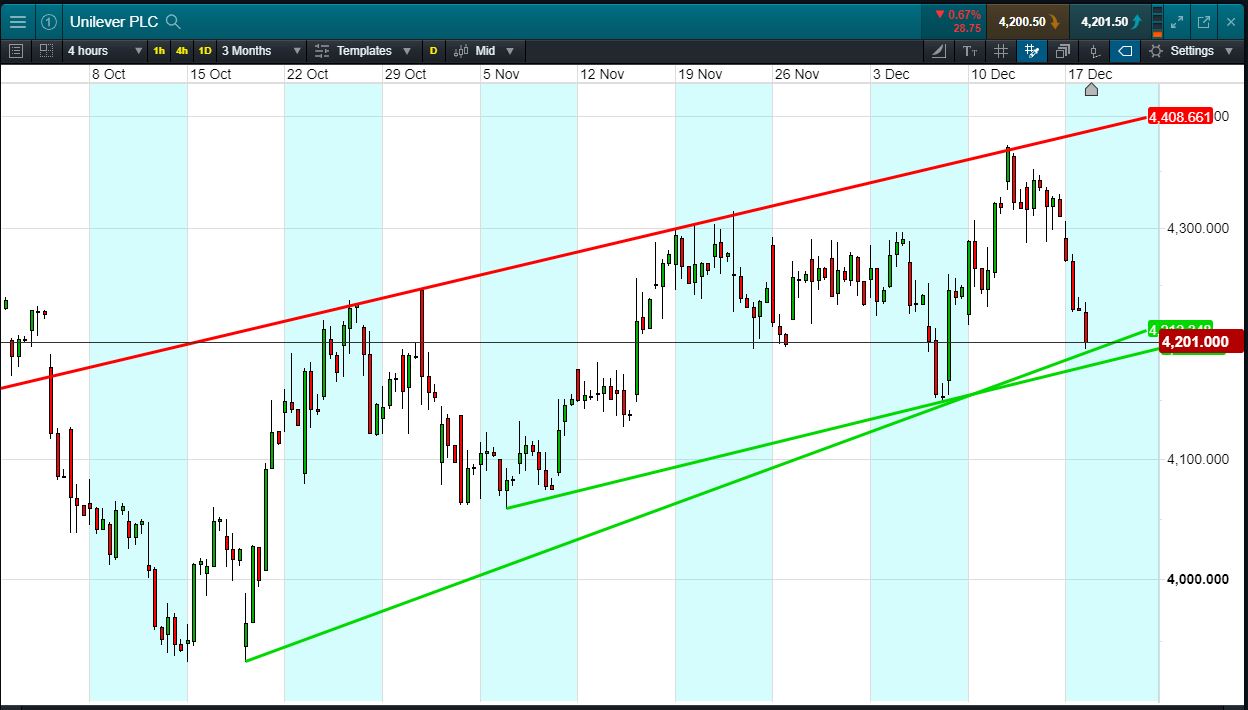Open the Templates dropdown
This screenshot has width=1248, height=710.
[362, 50]
